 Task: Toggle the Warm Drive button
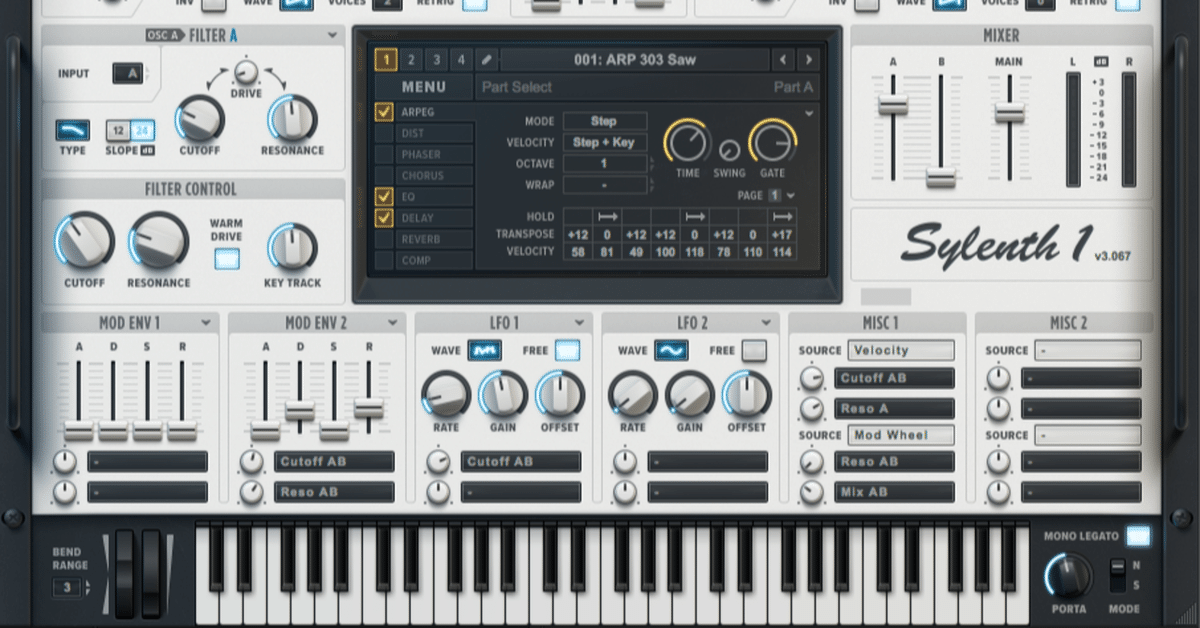(x=227, y=259)
